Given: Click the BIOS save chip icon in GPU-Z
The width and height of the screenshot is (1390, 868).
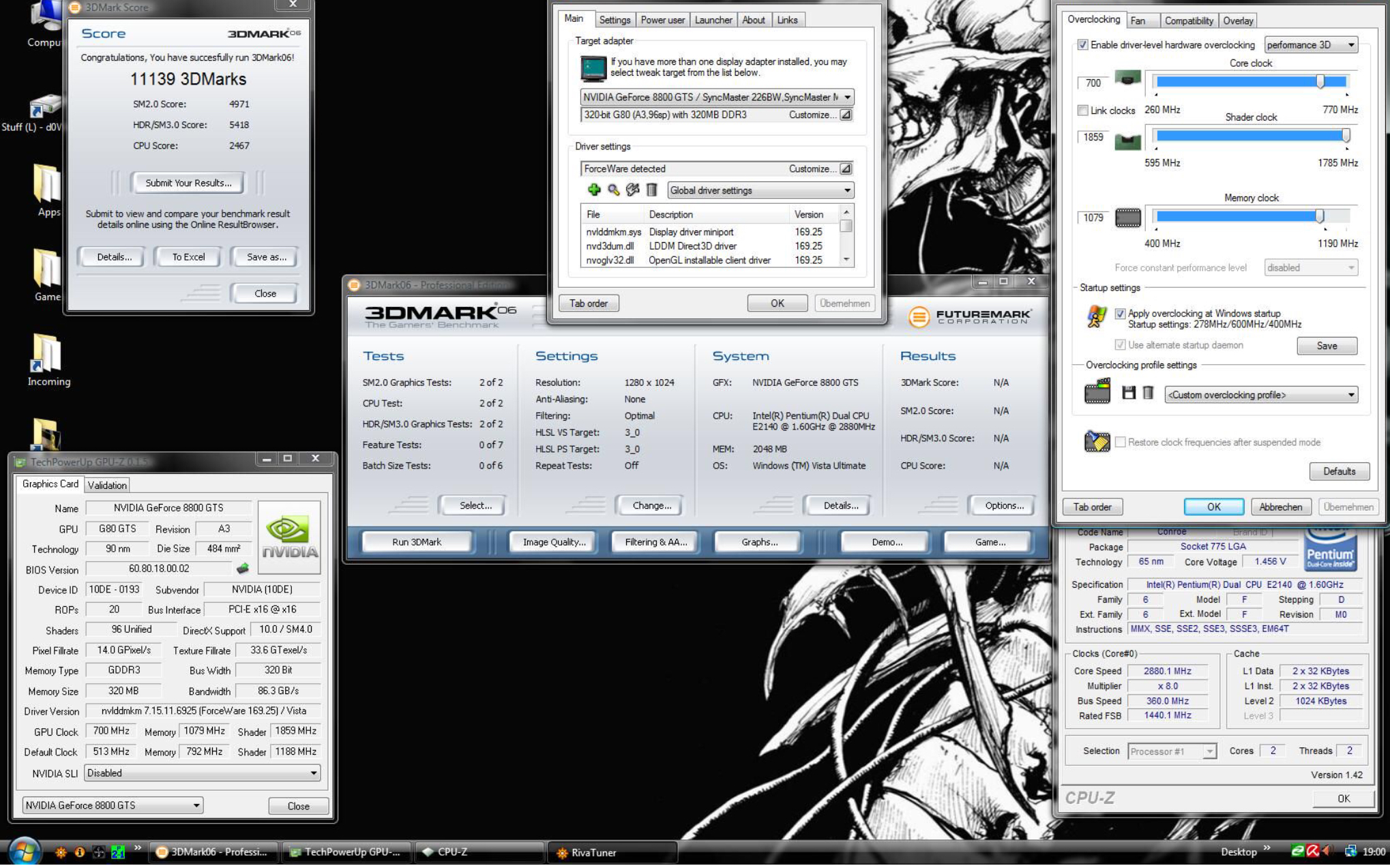Looking at the screenshot, I should [x=242, y=568].
